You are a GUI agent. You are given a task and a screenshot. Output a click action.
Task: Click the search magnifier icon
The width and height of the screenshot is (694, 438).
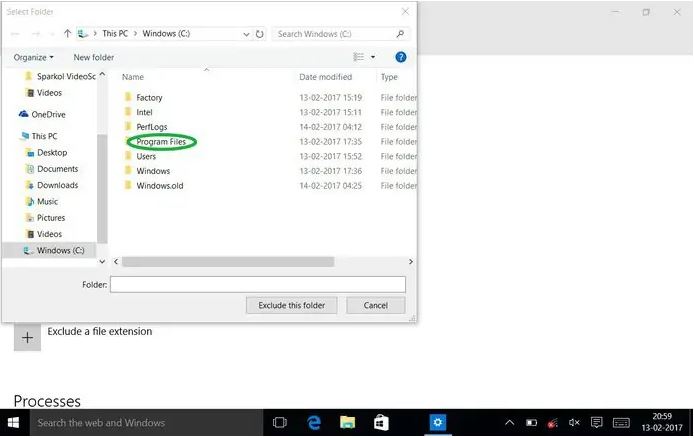click(x=400, y=34)
